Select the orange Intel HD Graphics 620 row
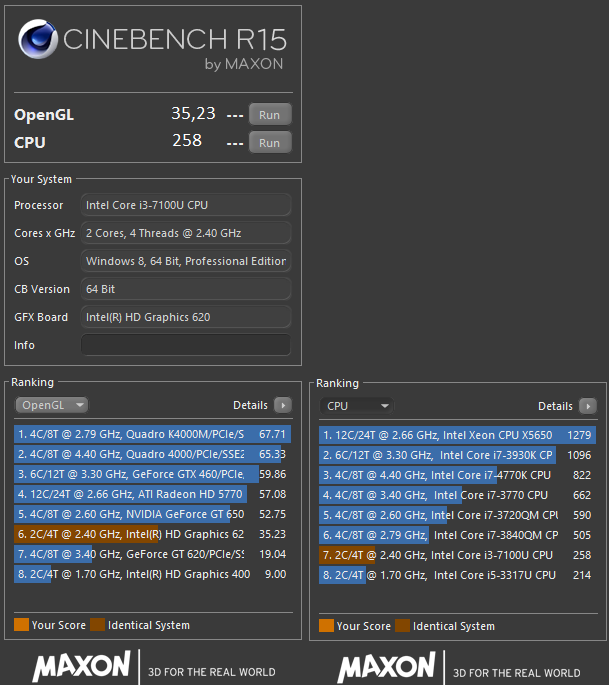 (x=150, y=534)
